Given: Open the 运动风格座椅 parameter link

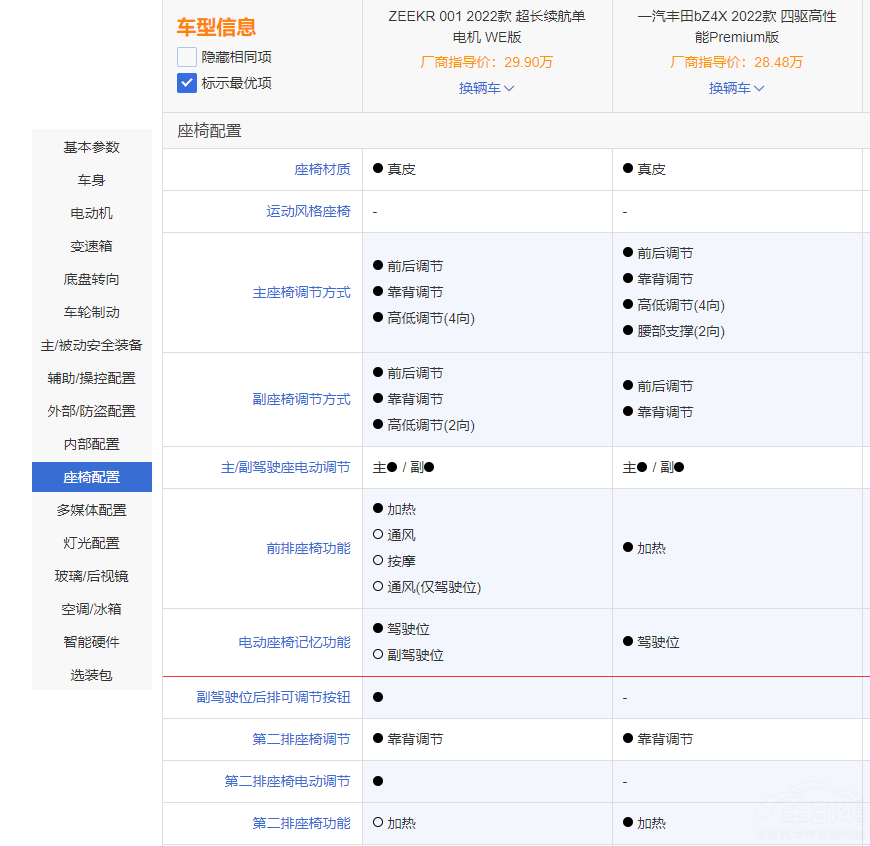Looking at the screenshot, I should tap(308, 211).
